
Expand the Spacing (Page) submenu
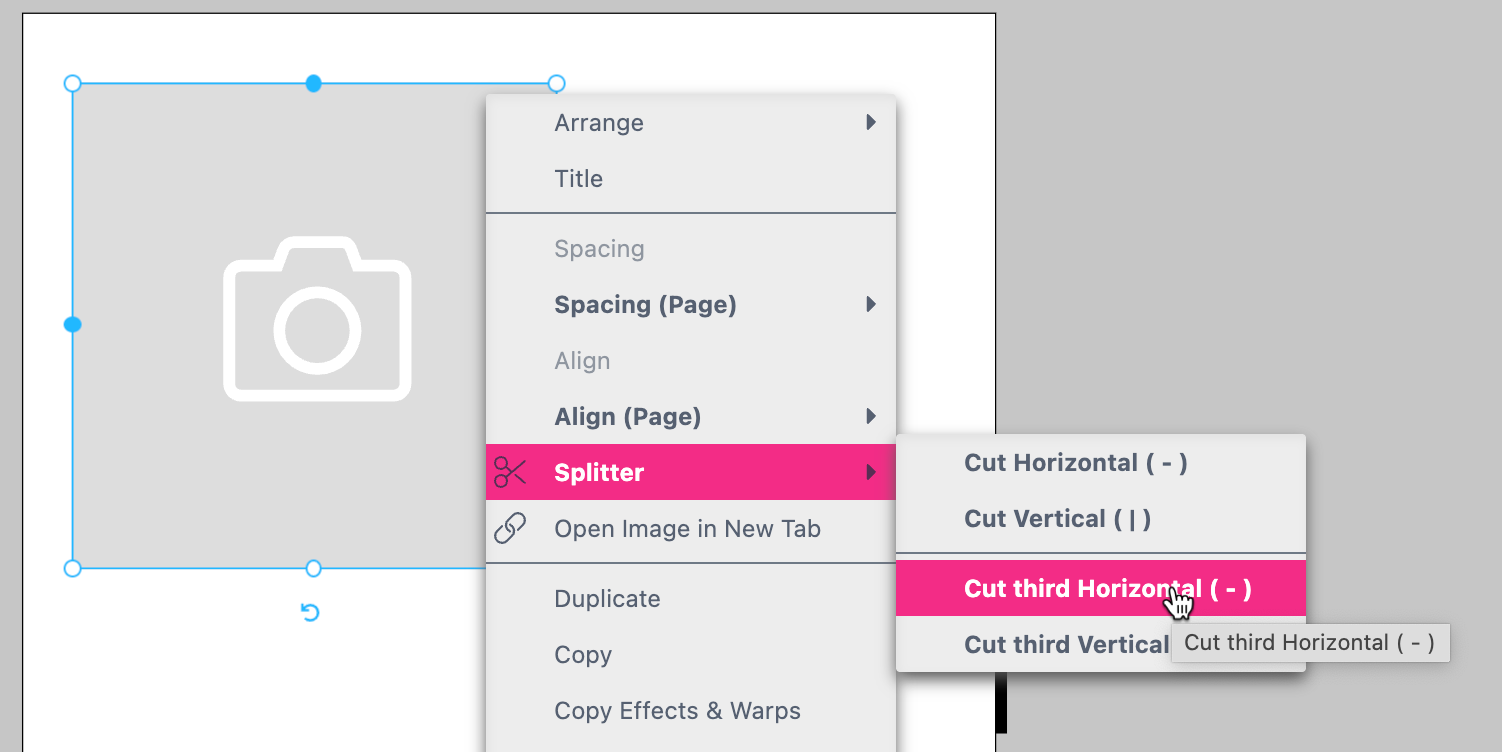870,305
